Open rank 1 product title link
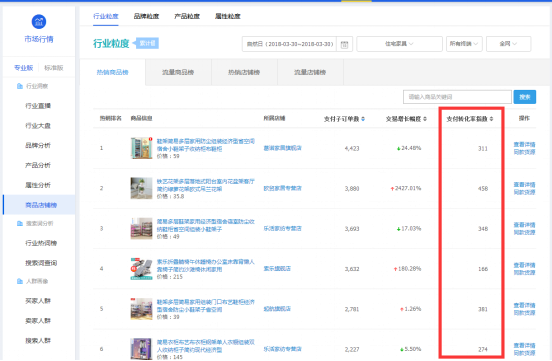 click(x=206, y=145)
